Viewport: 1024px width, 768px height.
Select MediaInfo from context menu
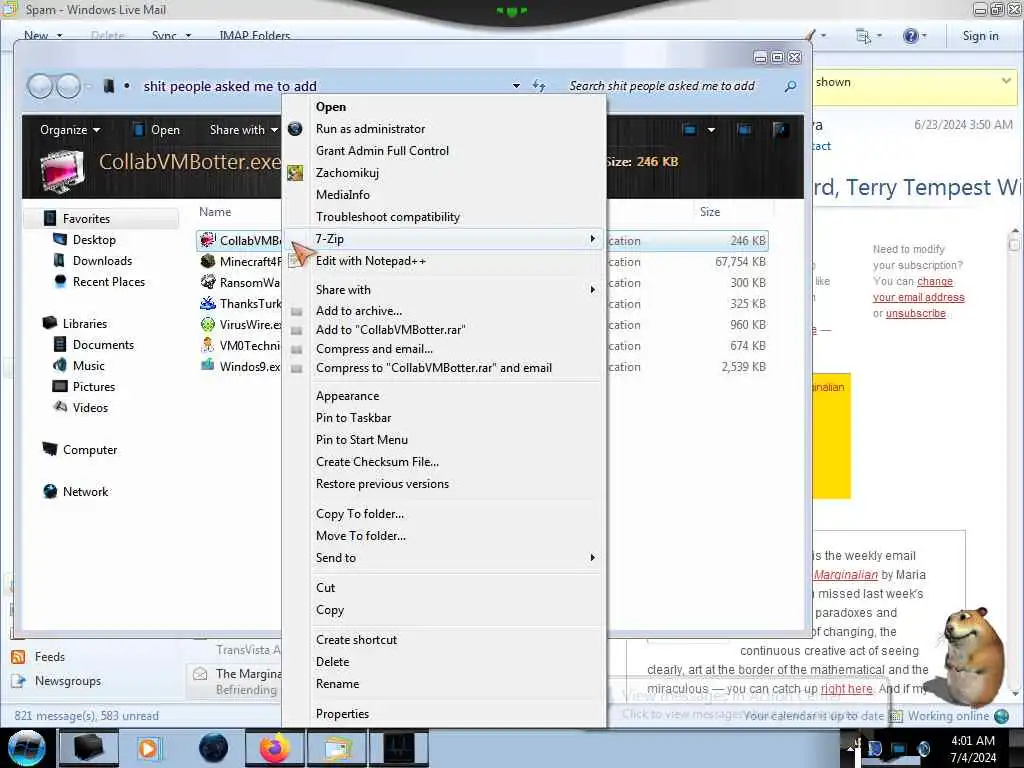343,195
